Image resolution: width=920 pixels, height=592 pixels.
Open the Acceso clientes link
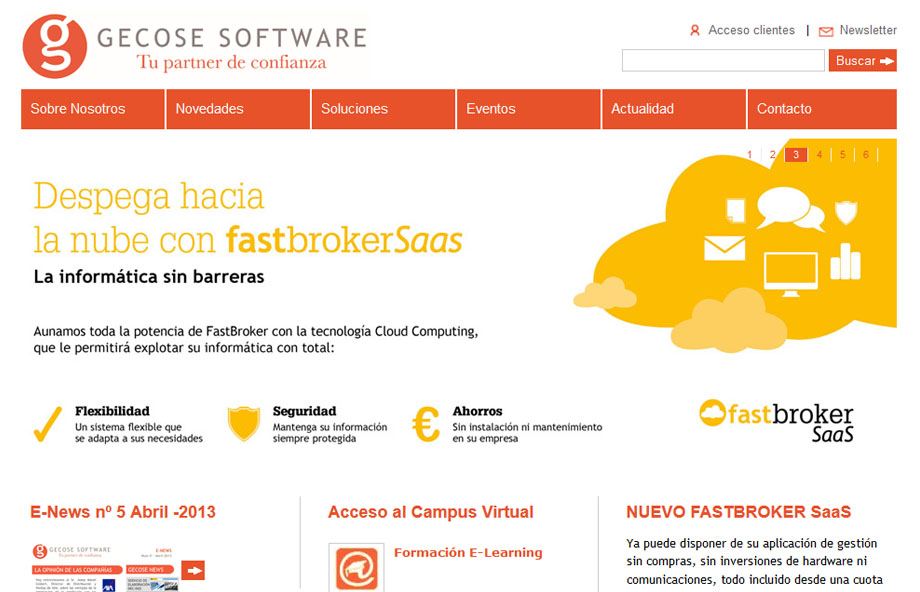[x=751, y=30]
